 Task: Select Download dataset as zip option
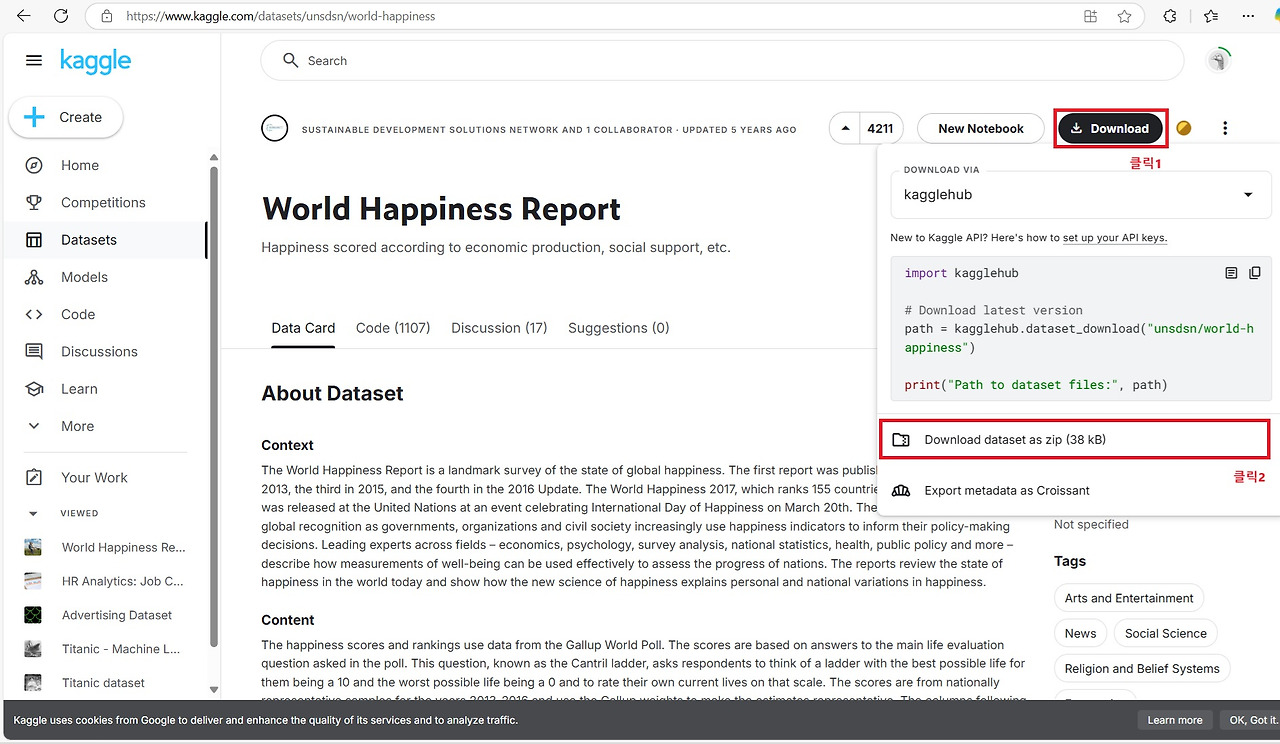[x=1075, y=440]
